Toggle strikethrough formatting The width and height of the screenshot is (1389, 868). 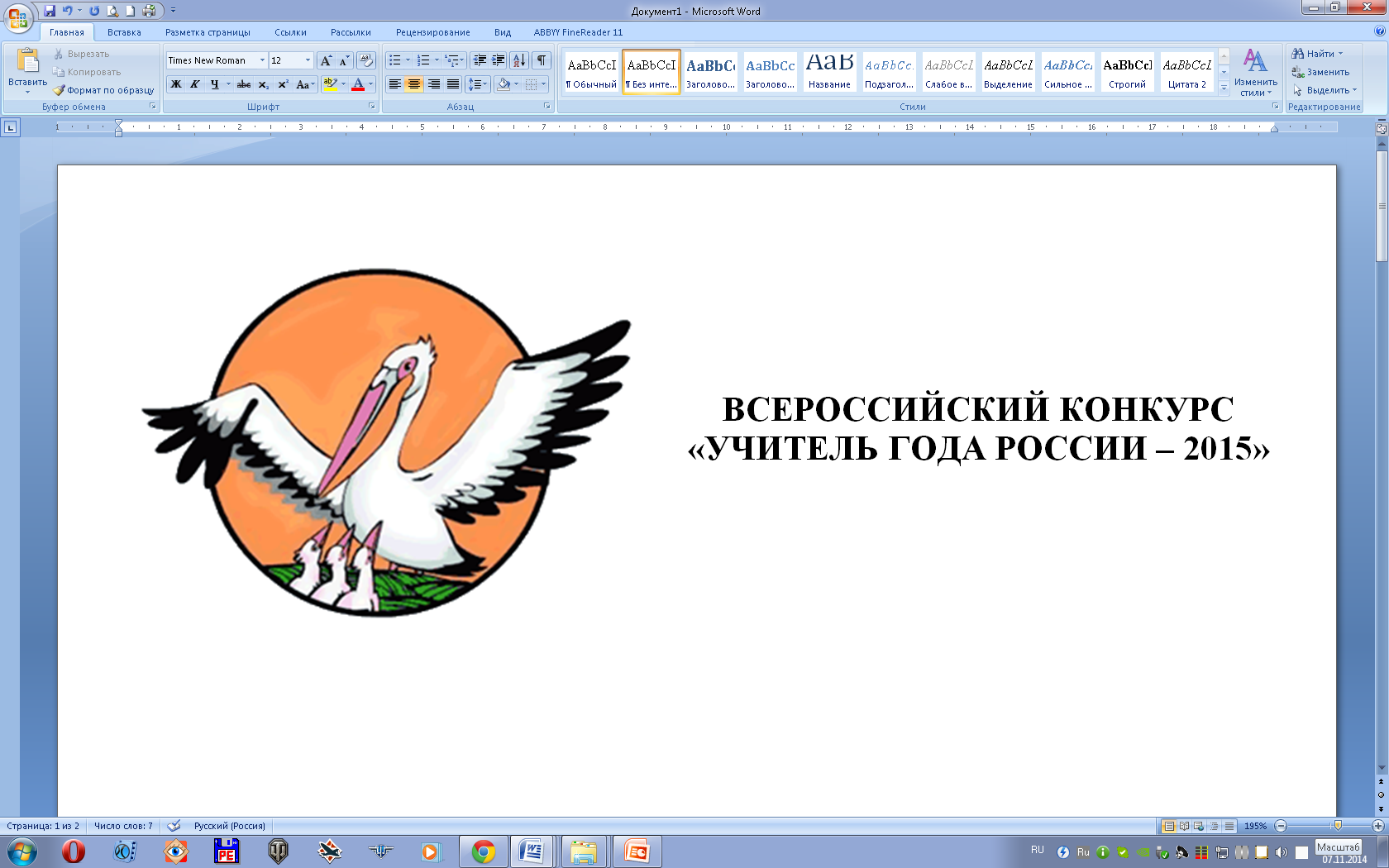244,84
